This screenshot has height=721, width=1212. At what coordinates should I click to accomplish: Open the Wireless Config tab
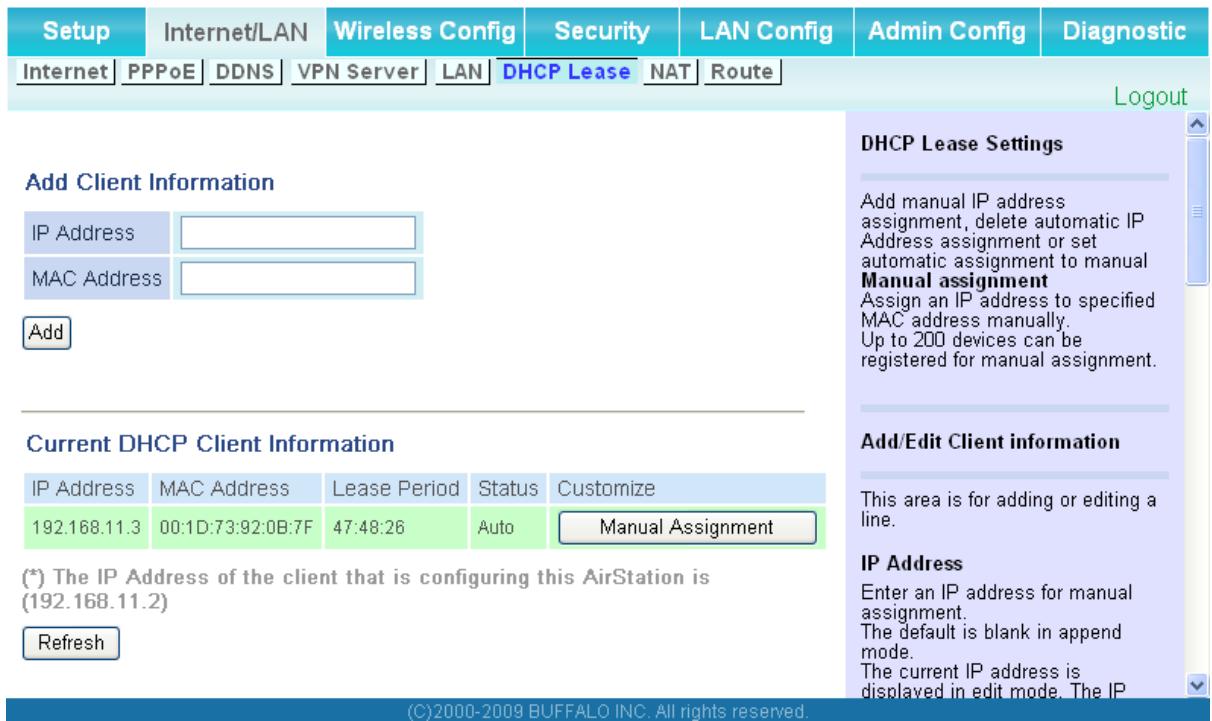[x=426, y=31]
